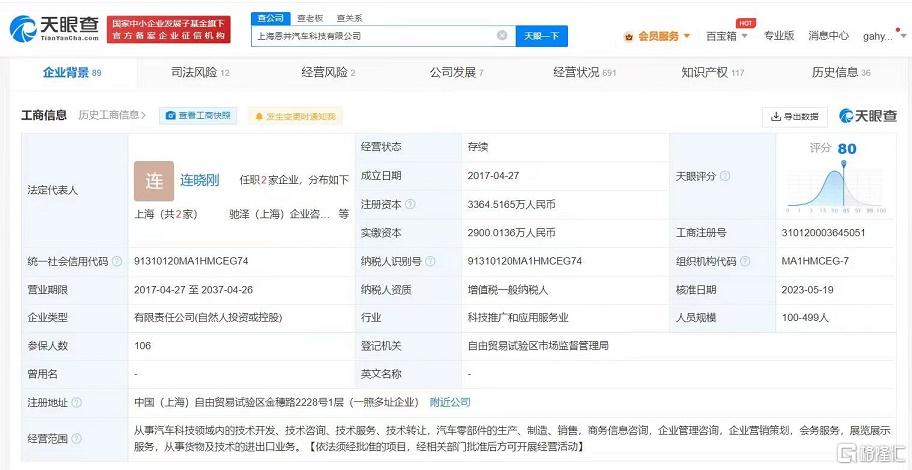
Task: Select the 查关系 search tab
Action: (349, 18)
